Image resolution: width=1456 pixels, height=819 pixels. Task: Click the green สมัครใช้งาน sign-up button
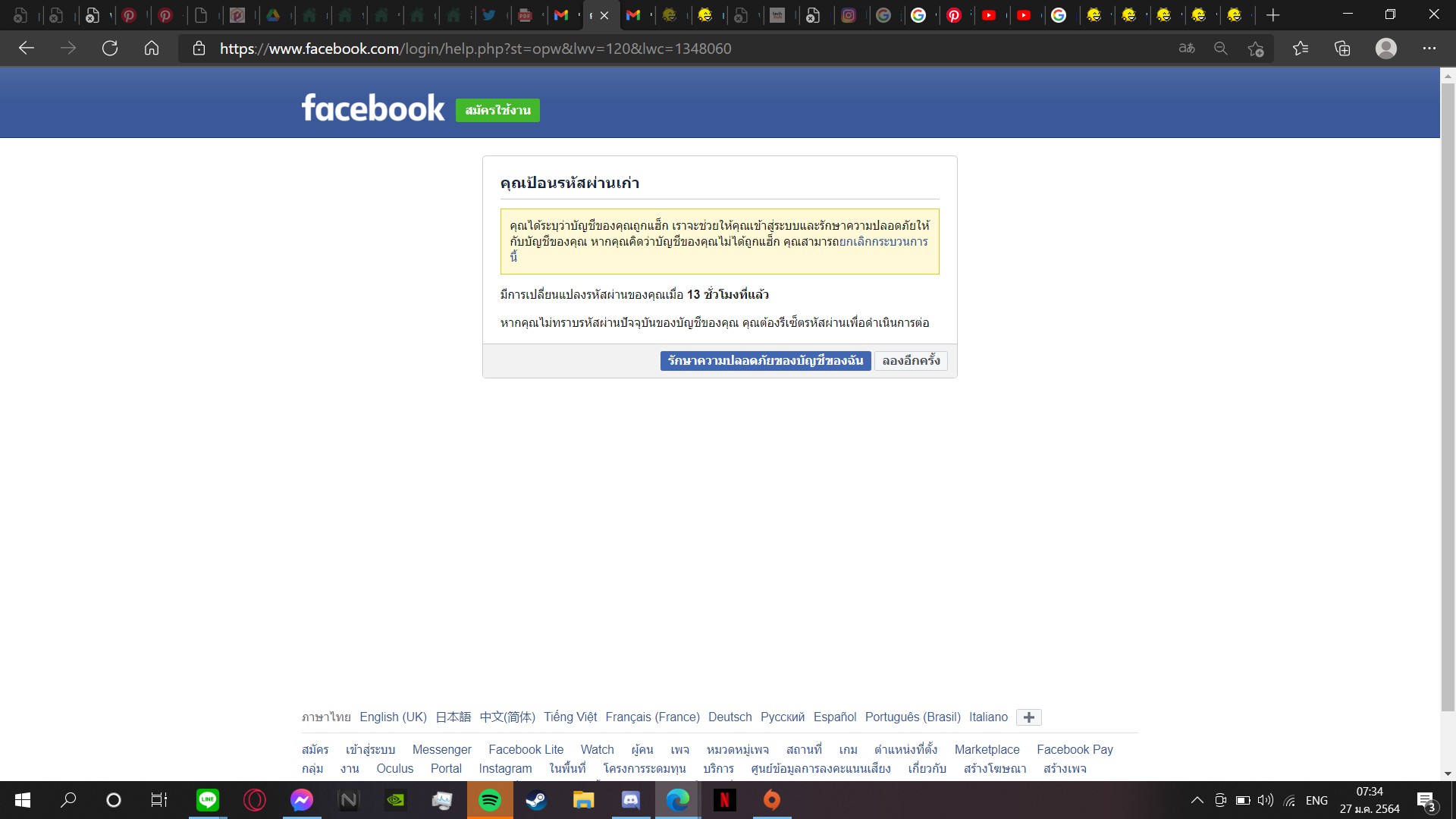pos(497,110)
